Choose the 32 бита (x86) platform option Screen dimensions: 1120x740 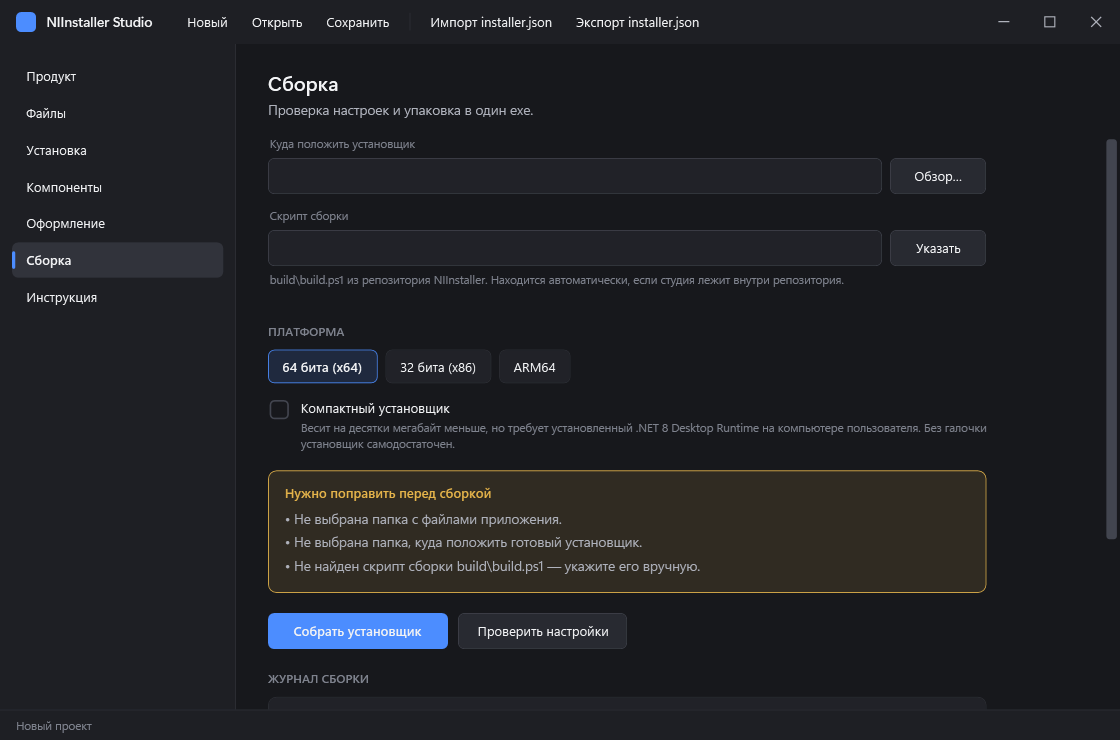[438, 367]
